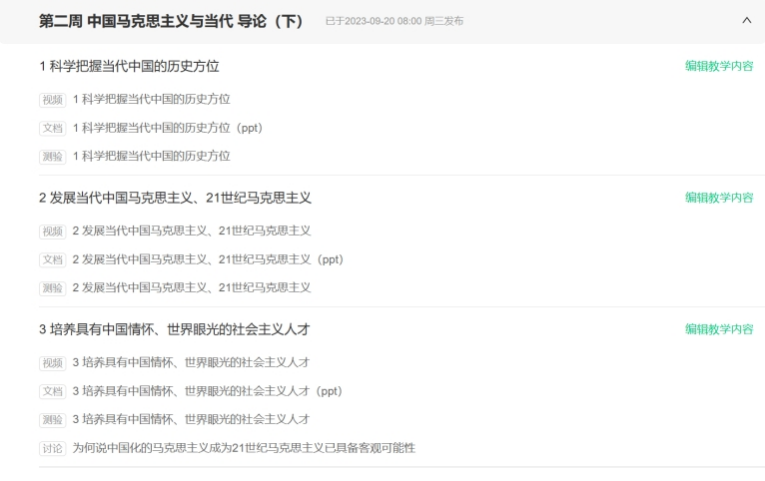
Task: Collapse the 第二周 week section chevron
Action: tap(746, 20)
